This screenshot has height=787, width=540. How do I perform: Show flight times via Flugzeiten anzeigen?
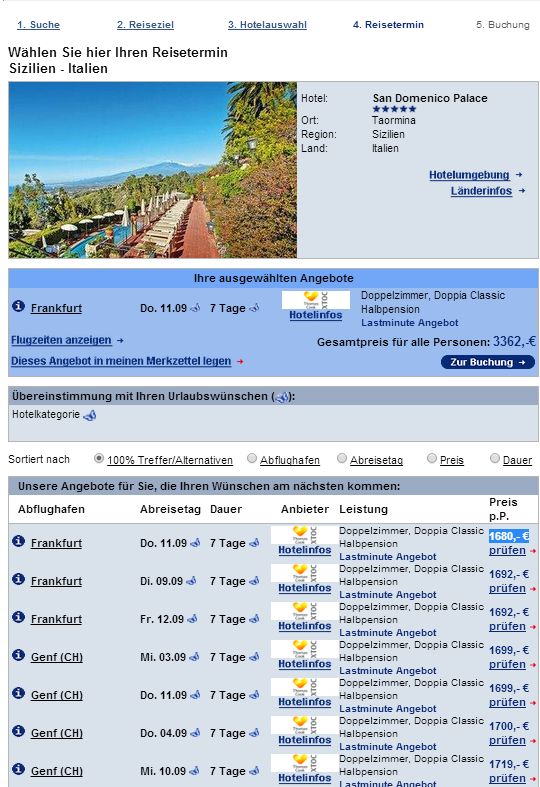pos(61,340)
